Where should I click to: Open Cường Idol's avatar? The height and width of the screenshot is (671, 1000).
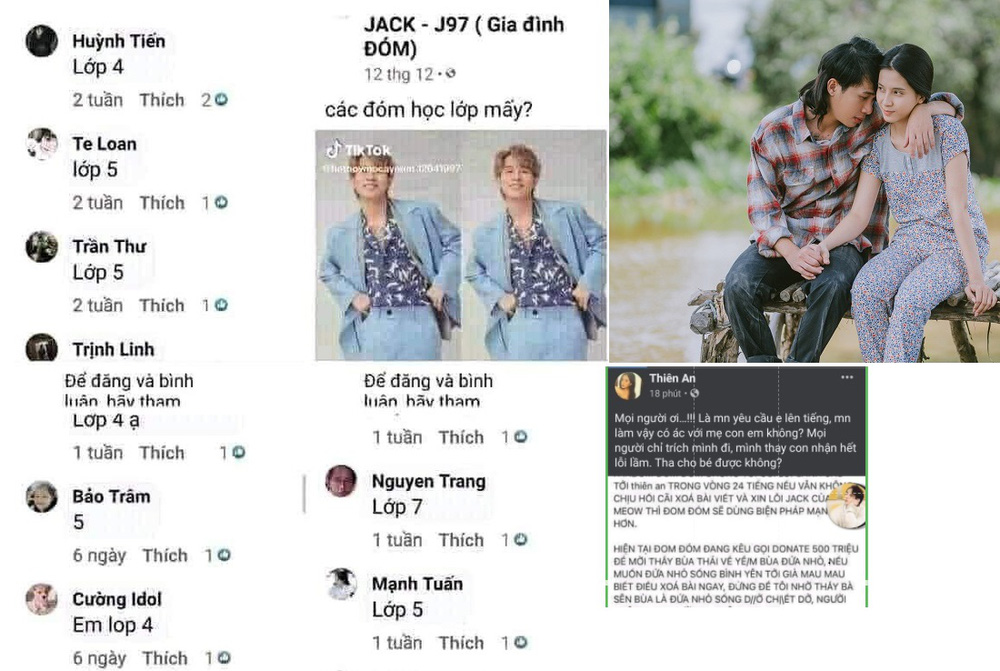[x=41, y=599]
